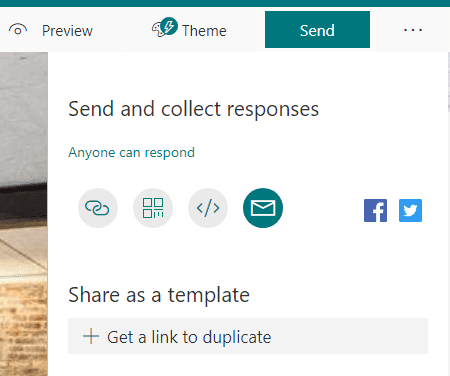Click the Share as a template heading
Screen dimensions: 450x376
(159, 295)
